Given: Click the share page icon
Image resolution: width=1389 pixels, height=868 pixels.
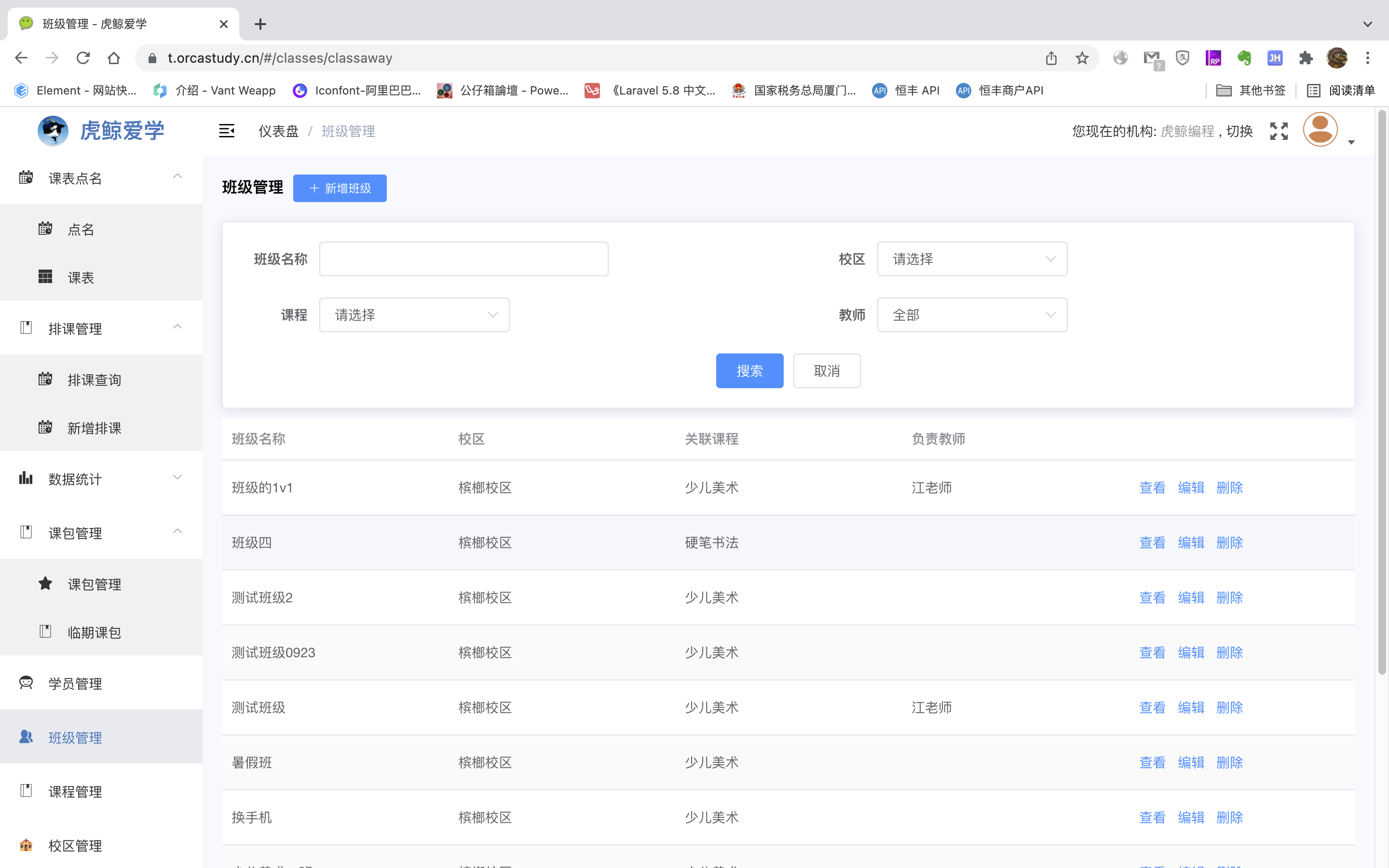Looking at the screenshot, I should pyautogui.click(x=1051, y=58).
